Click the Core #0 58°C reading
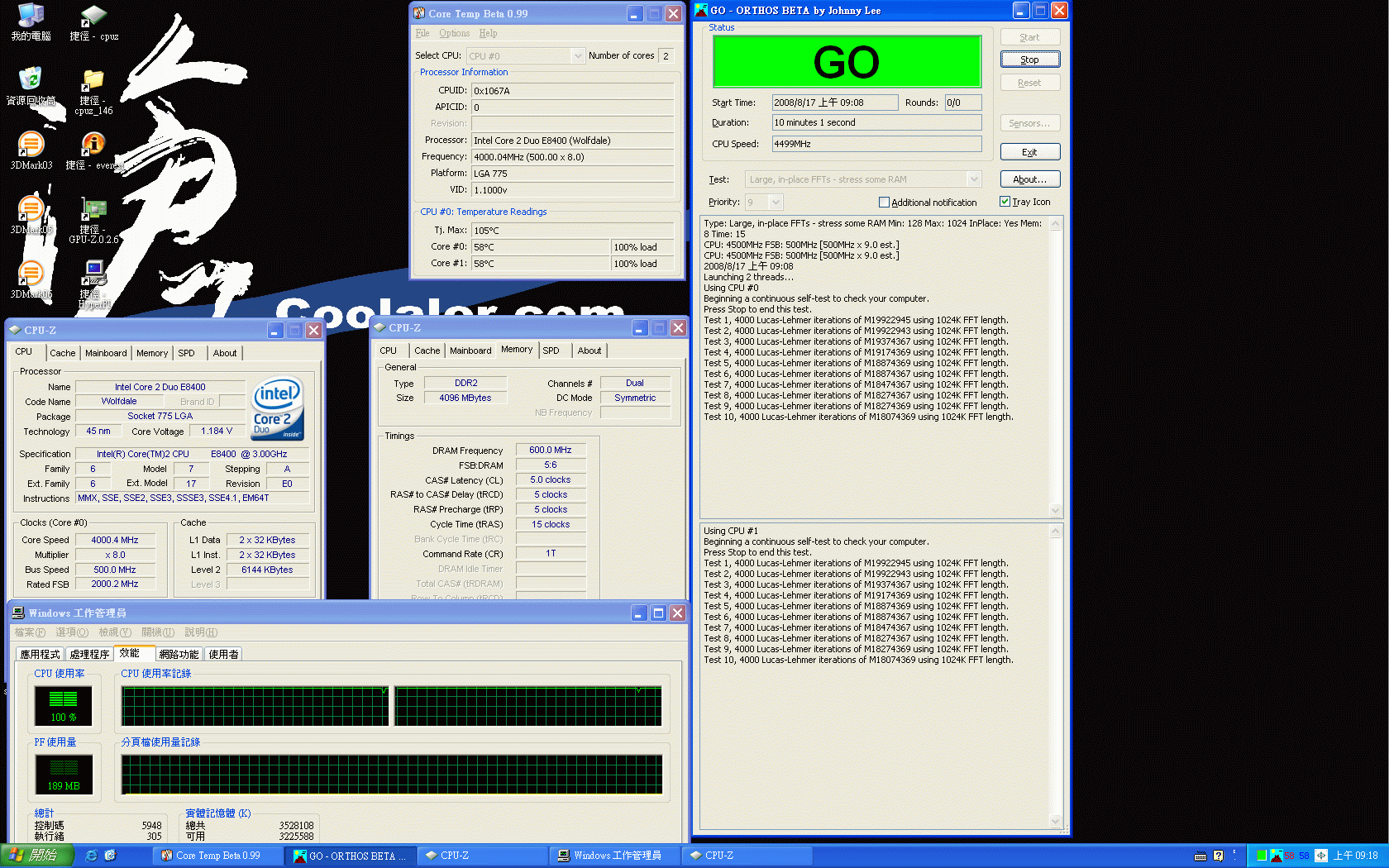 (x=540, y=247)
